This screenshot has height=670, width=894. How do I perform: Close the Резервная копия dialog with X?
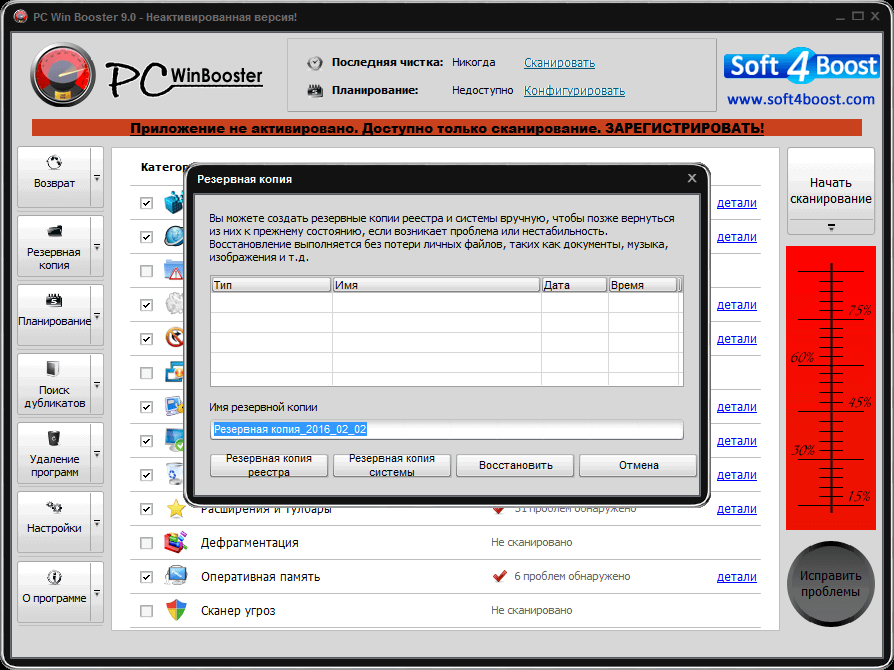pos(692,178)
